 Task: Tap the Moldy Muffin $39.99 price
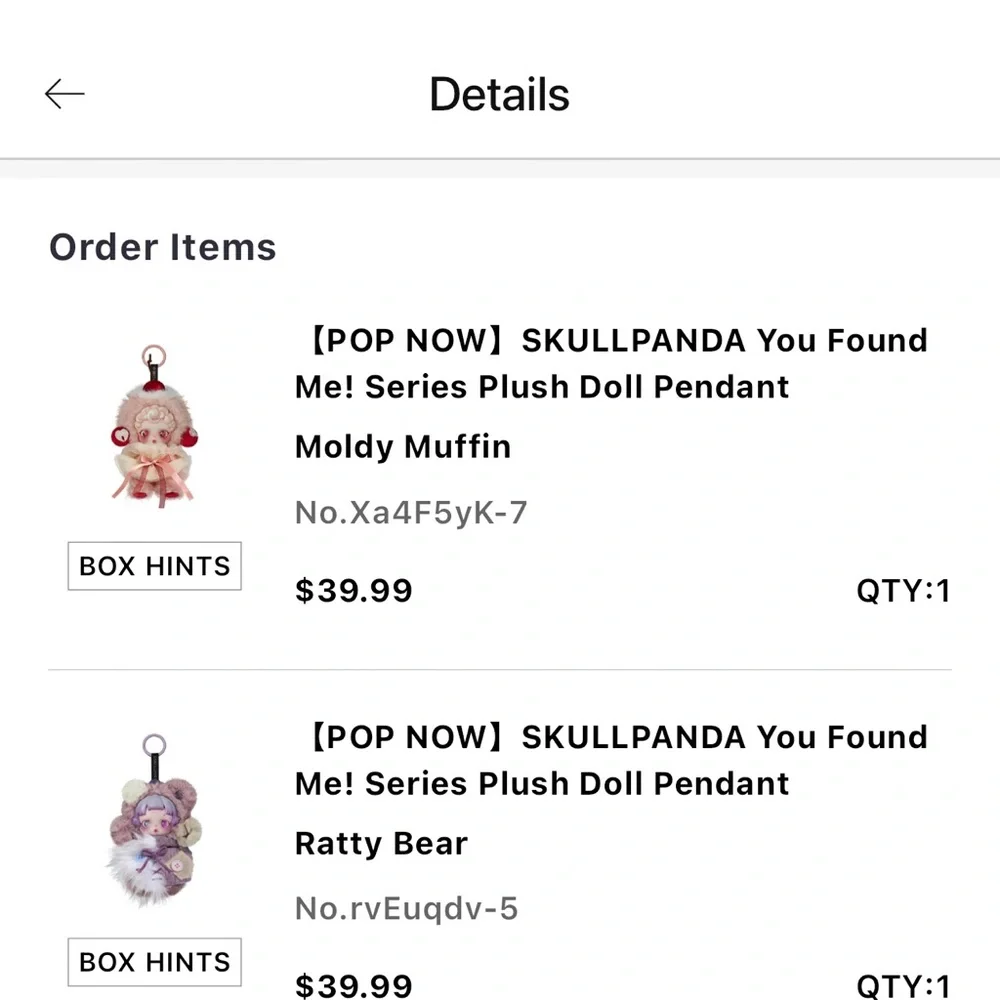coord(354,590)
